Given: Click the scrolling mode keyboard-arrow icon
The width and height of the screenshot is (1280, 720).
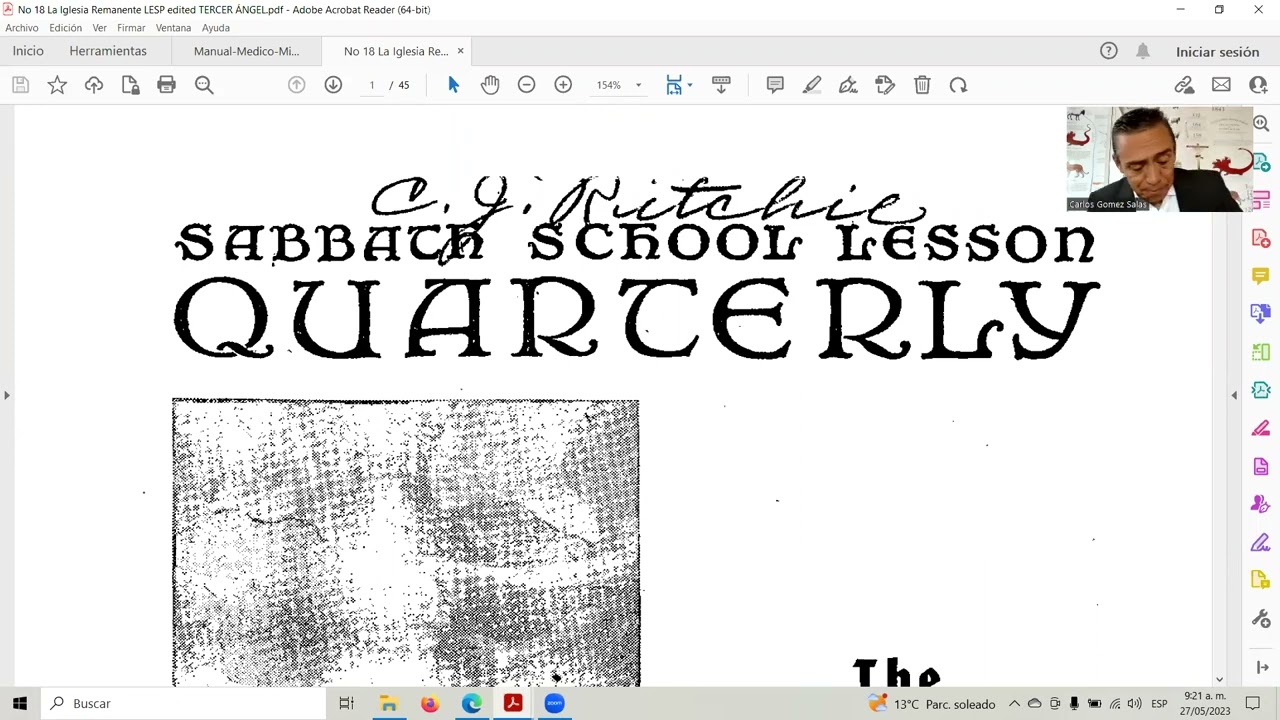Looking at the screenshot, I should tap(721, 85).
